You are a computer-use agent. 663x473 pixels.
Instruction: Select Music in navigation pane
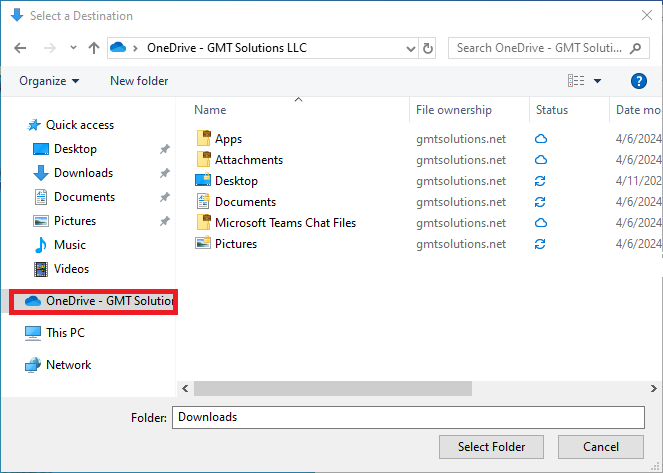click(x=70, y=245)
